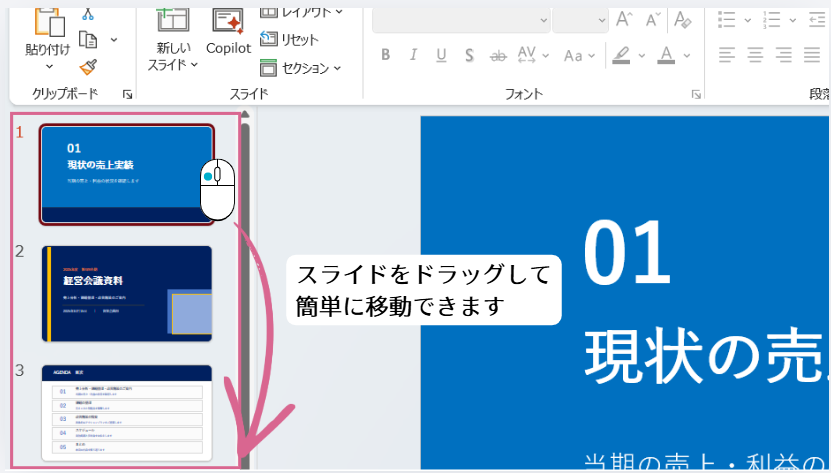Image resolution: width=831 pixels, height=473 pixels.
Task: Click the font size combo box
Action: [x=580, y=20]
